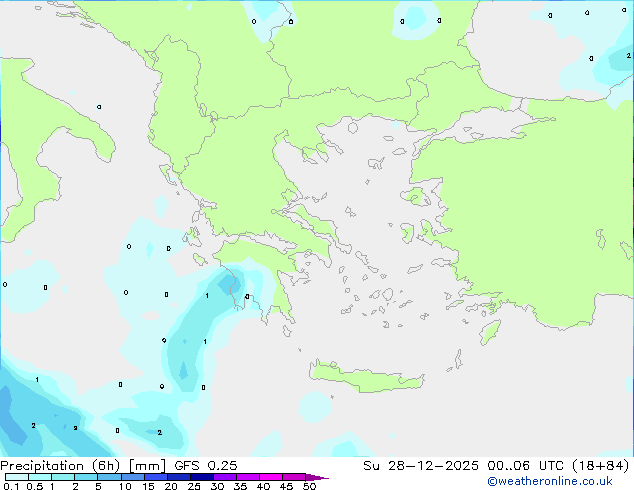
Task: Click the '45' legend scale value
Action: click(x=286, y=486)
